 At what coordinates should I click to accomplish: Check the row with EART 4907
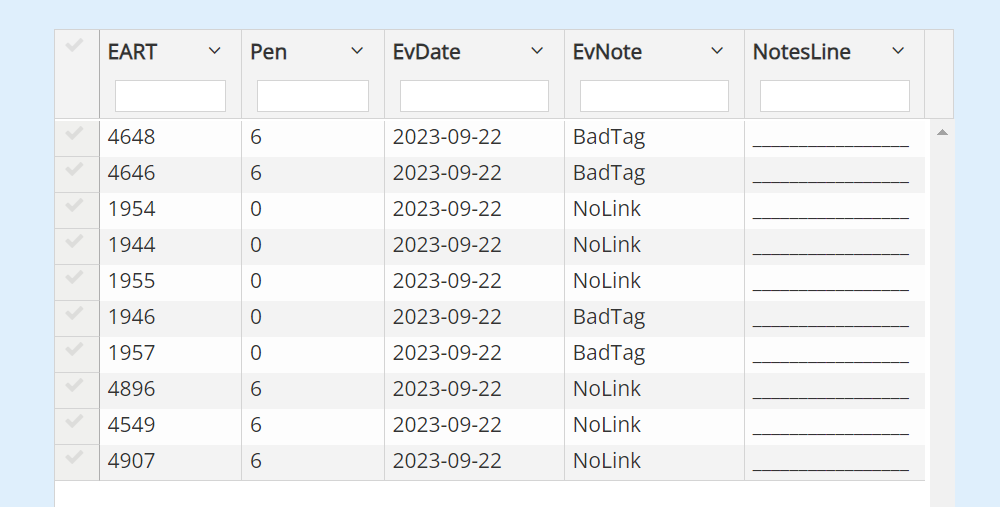tap(75, 457)
